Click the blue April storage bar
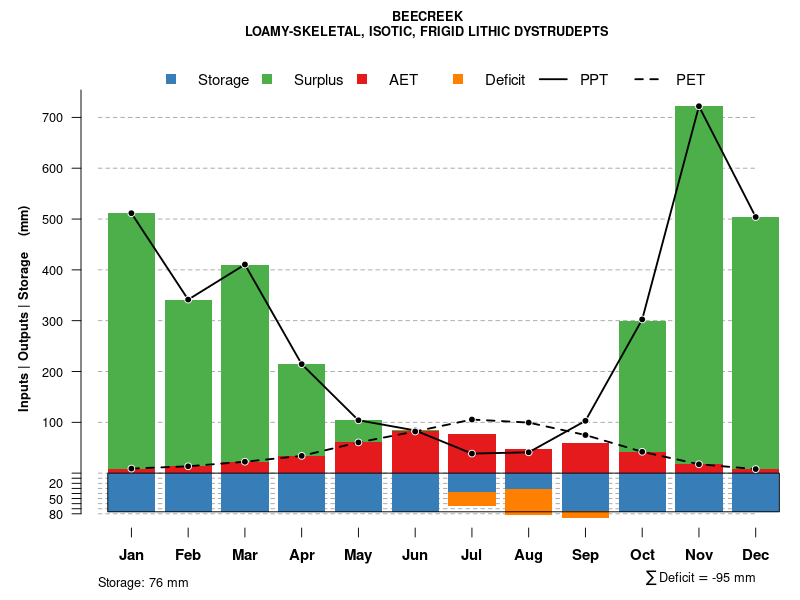800x600 pixels. point(301,492)
